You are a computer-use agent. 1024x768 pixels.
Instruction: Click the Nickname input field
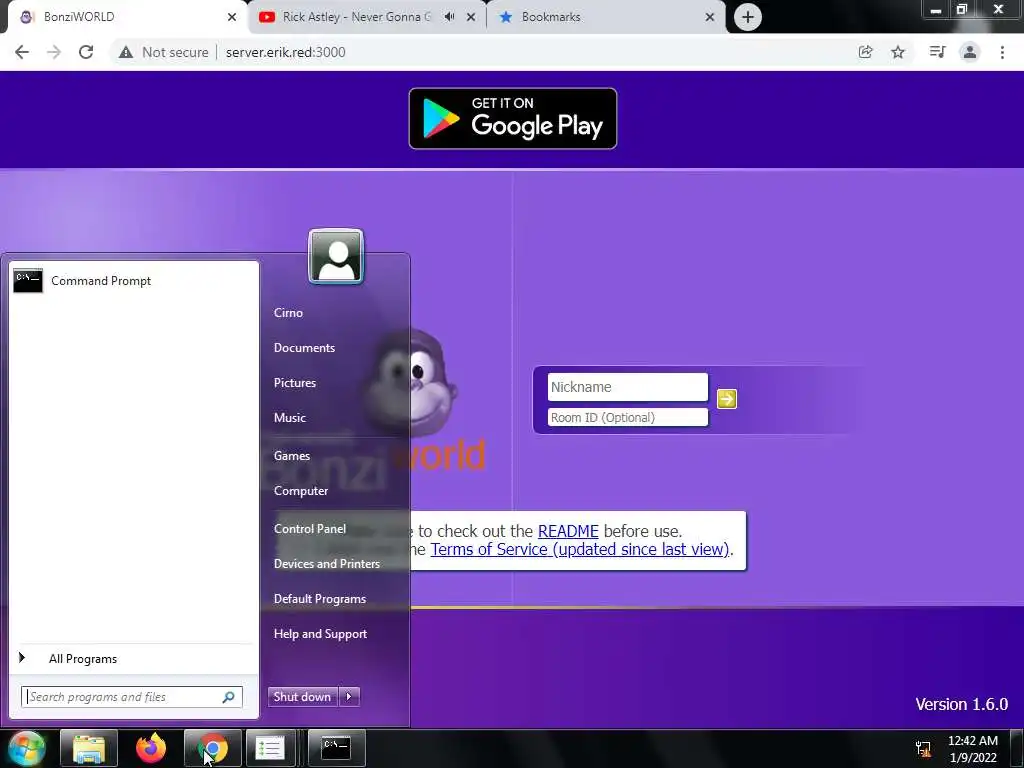click(628, 387)
